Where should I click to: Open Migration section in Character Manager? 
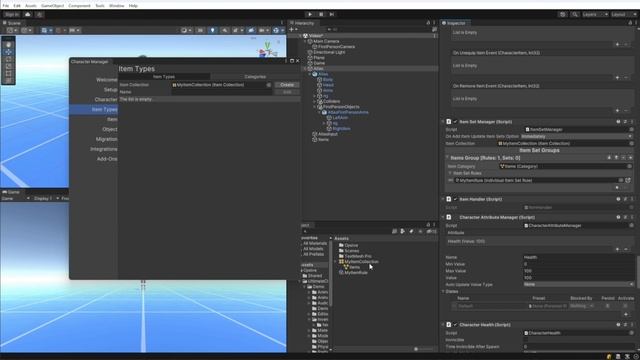106,139
